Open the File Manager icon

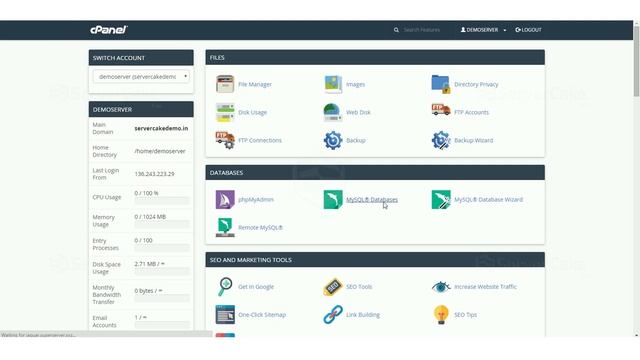[x=225, y=84]
